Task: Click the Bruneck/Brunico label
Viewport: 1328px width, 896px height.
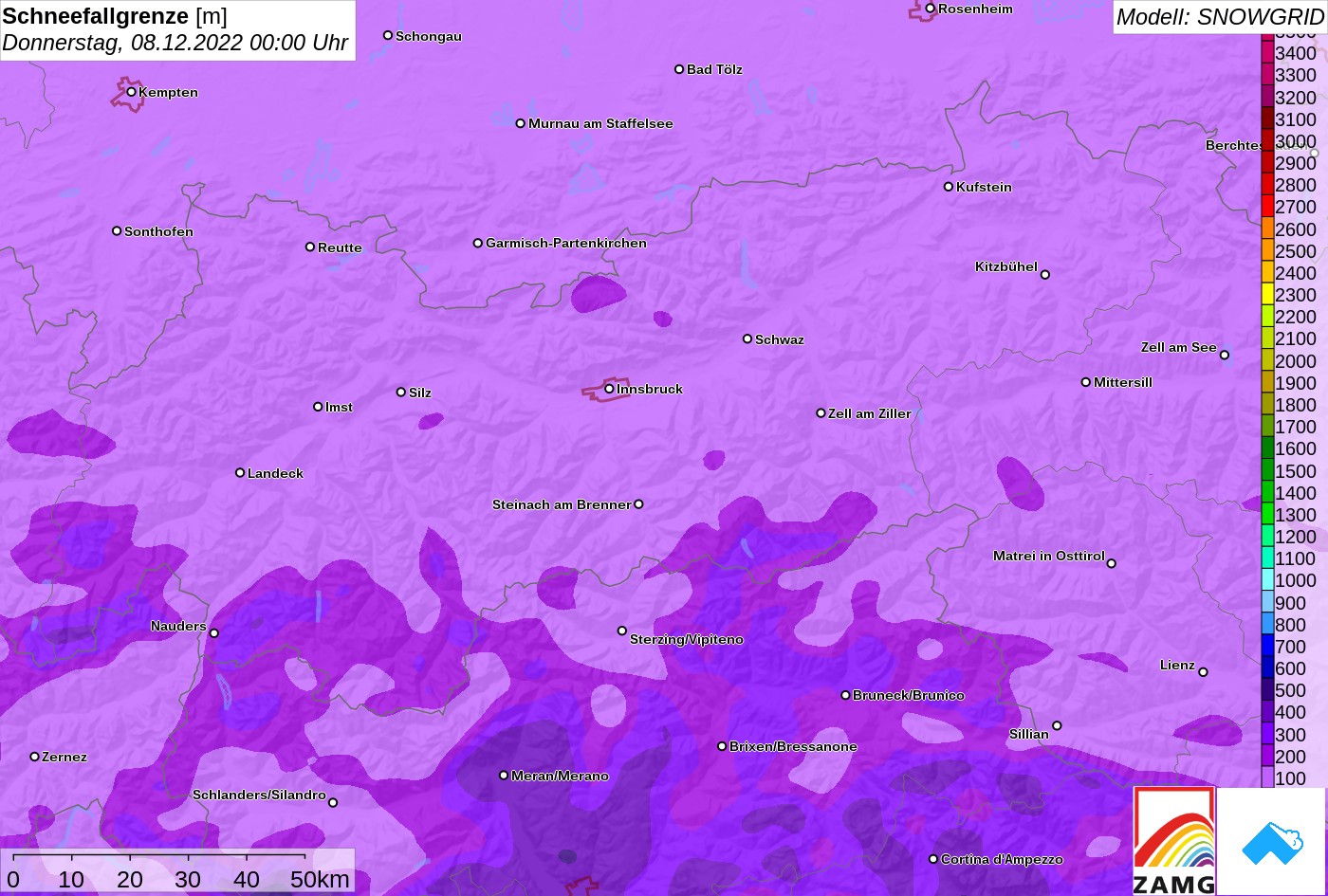Action: [x=909, y=695]
